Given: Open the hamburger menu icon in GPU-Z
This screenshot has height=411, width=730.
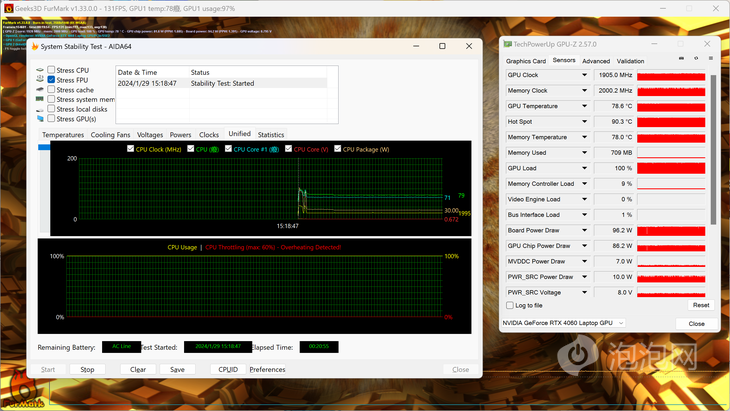Looking at the screenshot, I should pos(710,58).
